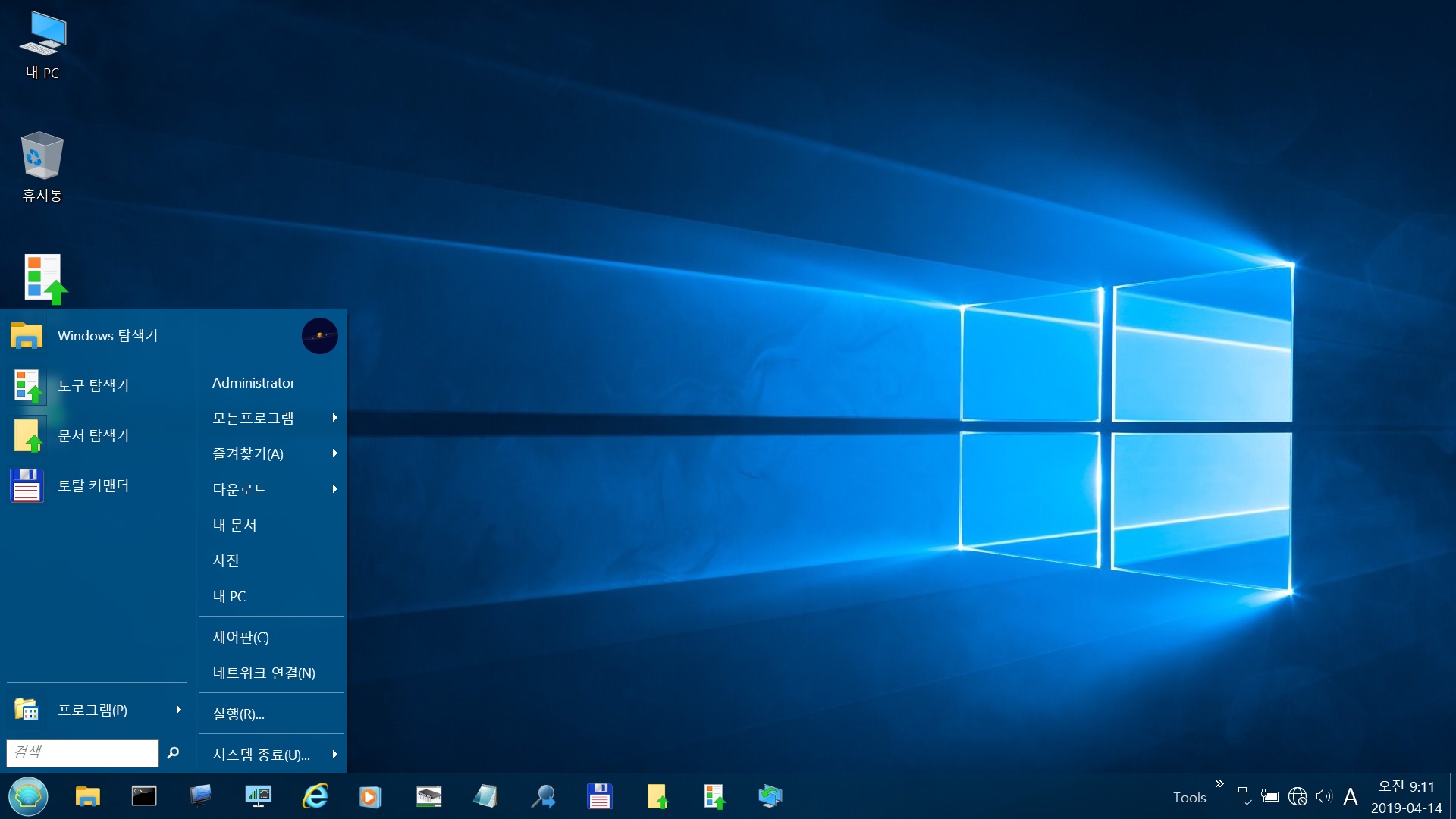This screenshot has height=819, width=1456.
Task: Select the tool explorer desktop shortcut
Action: click(x=45, y=279)
